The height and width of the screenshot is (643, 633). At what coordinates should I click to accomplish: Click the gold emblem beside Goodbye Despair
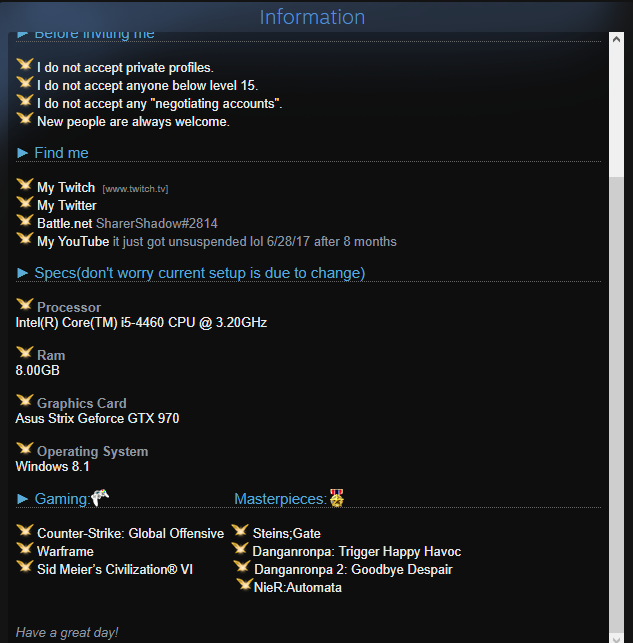(x=242, y=567)
